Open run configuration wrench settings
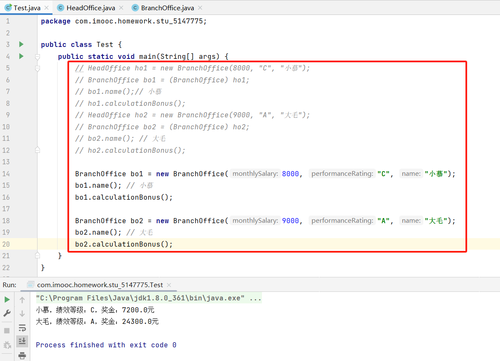 pos(7,313)
